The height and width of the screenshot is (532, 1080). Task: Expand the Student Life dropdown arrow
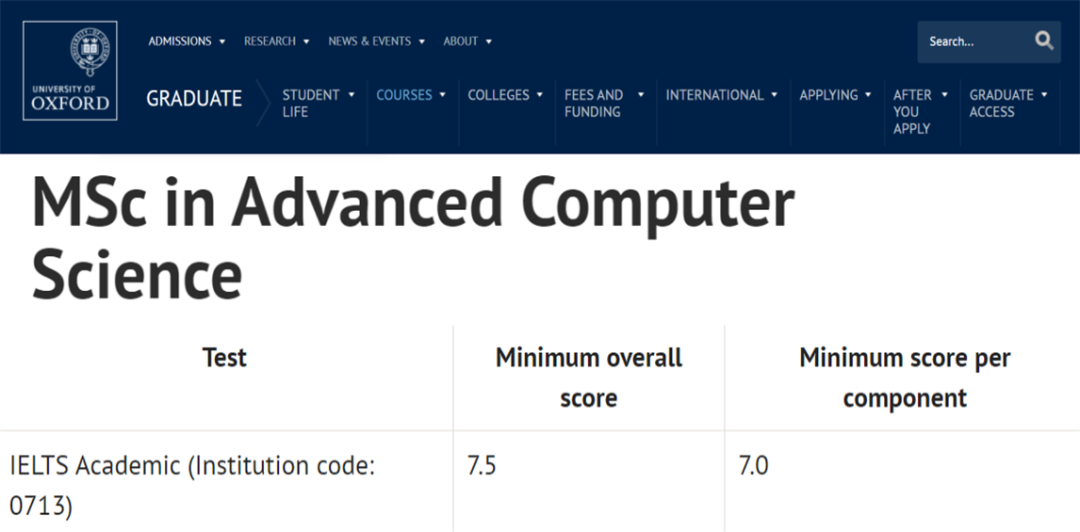351,94
